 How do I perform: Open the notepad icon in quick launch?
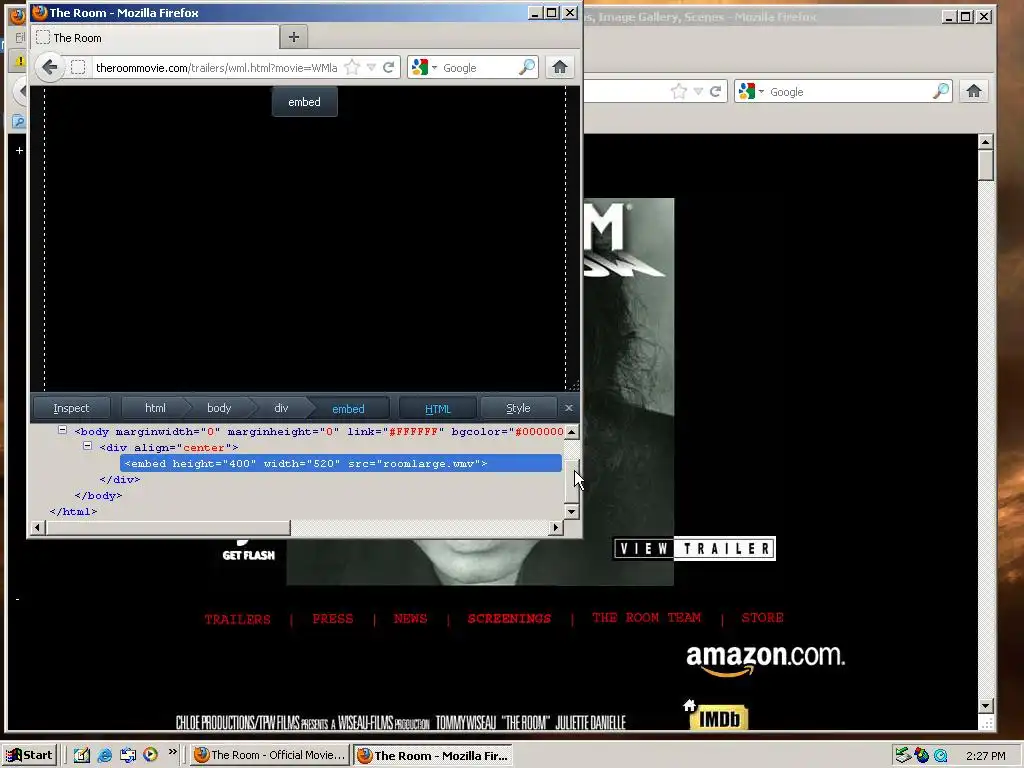(82, 755)
